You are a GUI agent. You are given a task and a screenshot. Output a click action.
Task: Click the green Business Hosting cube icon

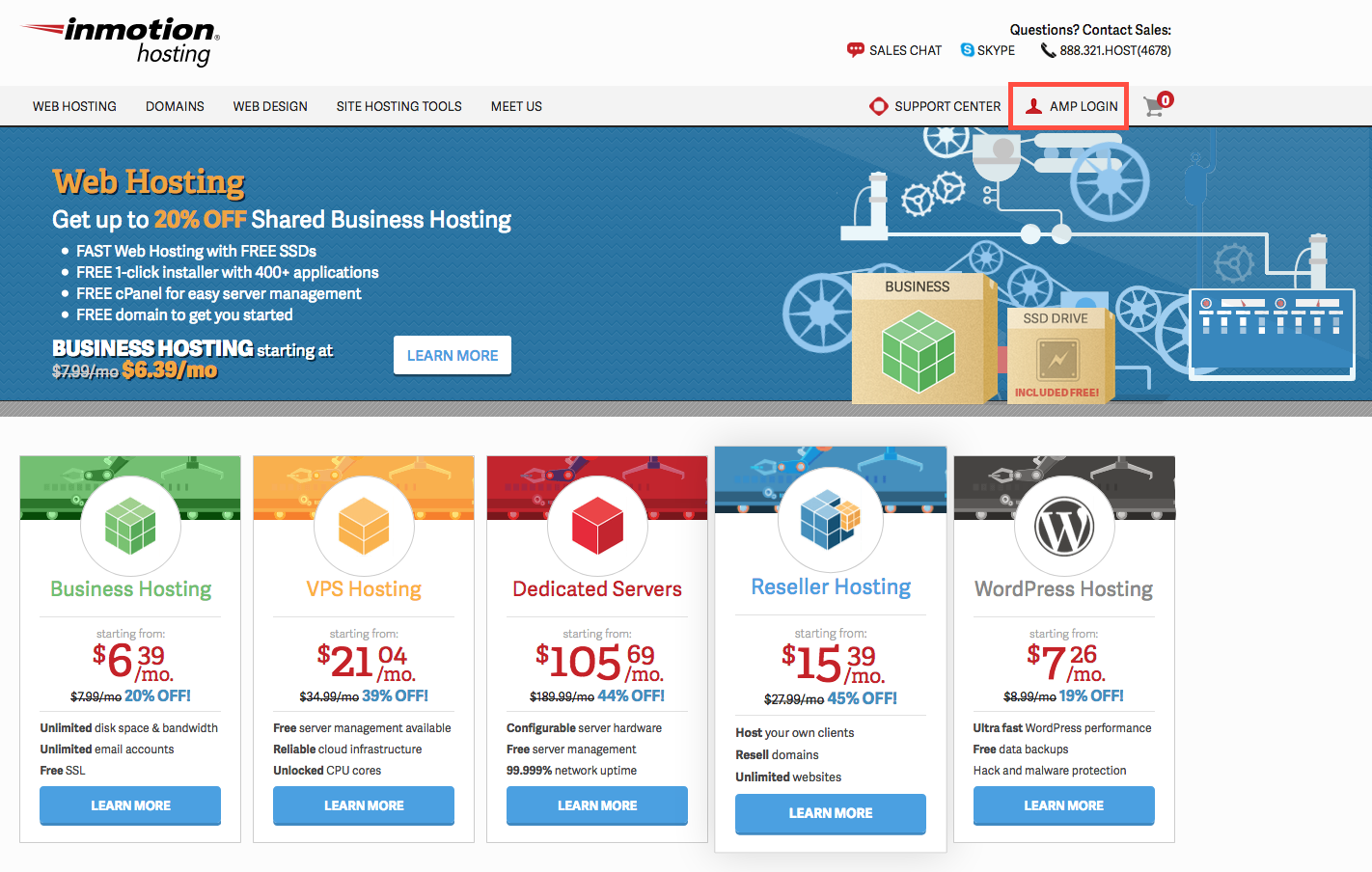coord(130,527)
